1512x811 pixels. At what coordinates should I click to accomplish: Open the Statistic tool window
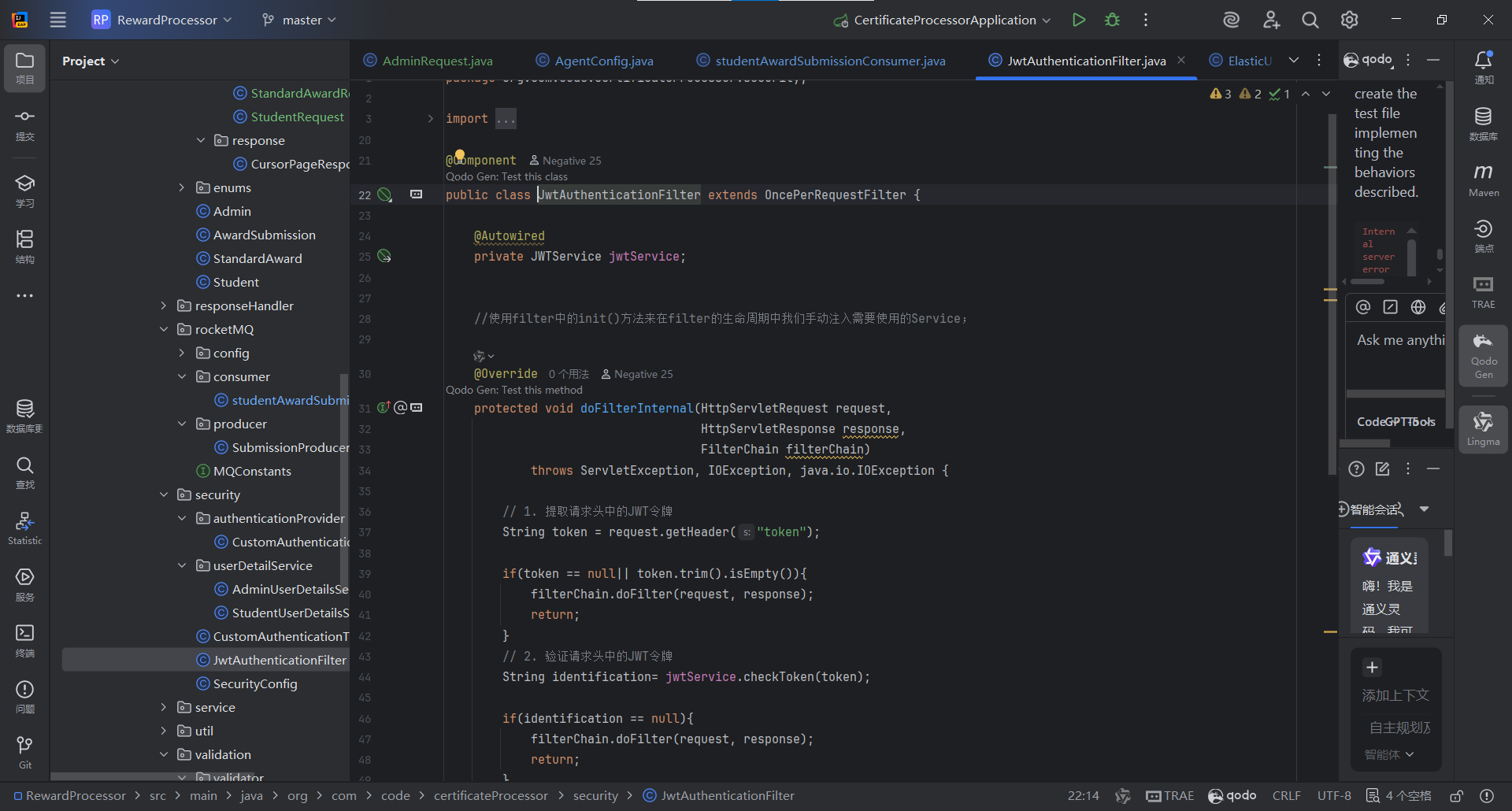pos(25,528)
